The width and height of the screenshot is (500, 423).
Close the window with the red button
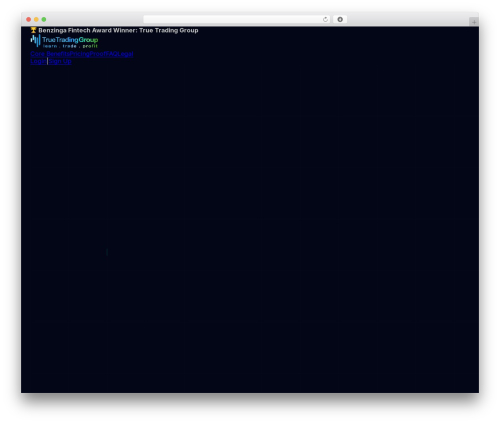(29, 19)
